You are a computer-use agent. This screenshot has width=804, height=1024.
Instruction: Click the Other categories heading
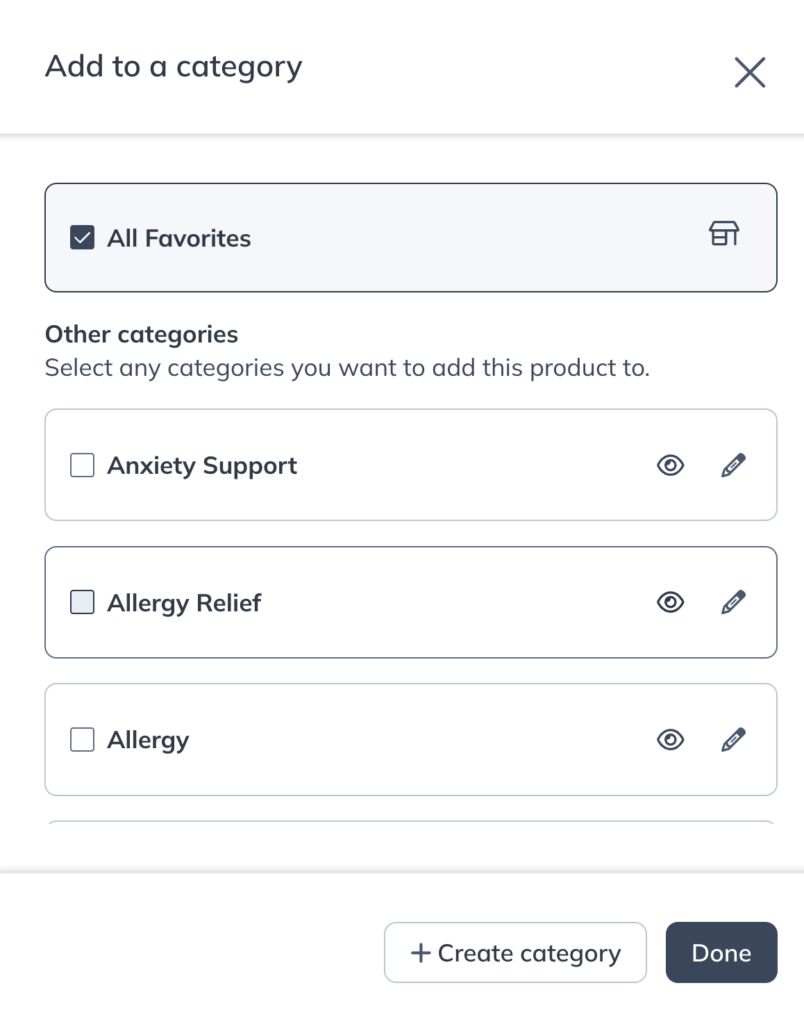(141, 334)
